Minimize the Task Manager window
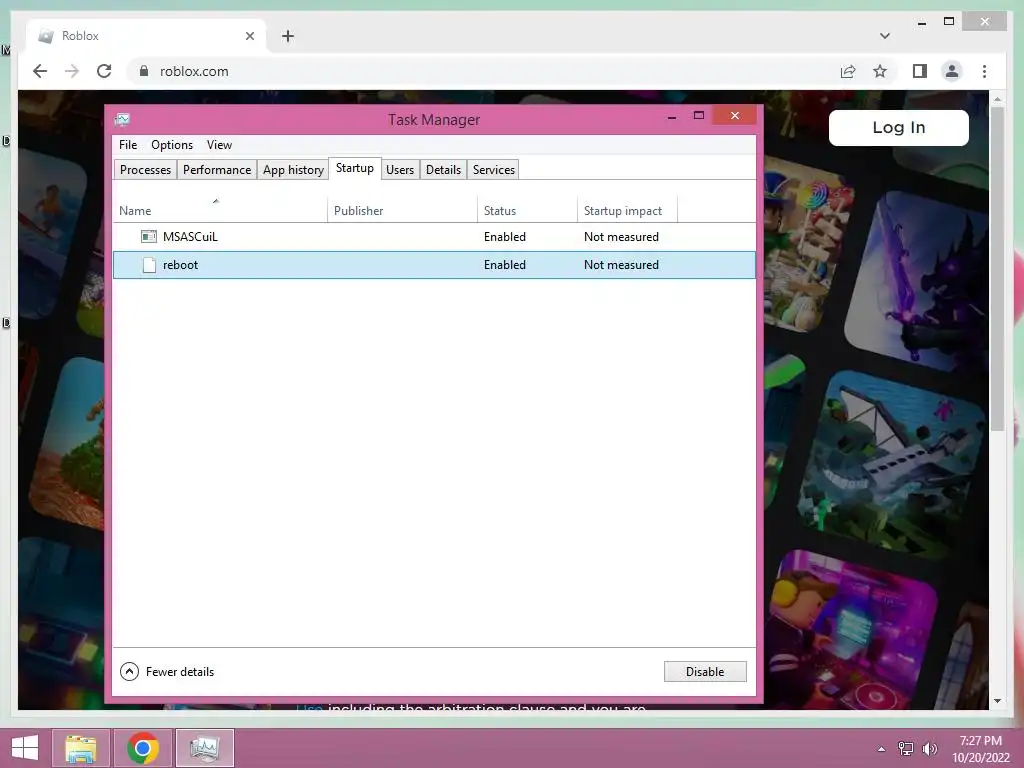This screenshot has height=768, width=1024. [x=672, y=116]
